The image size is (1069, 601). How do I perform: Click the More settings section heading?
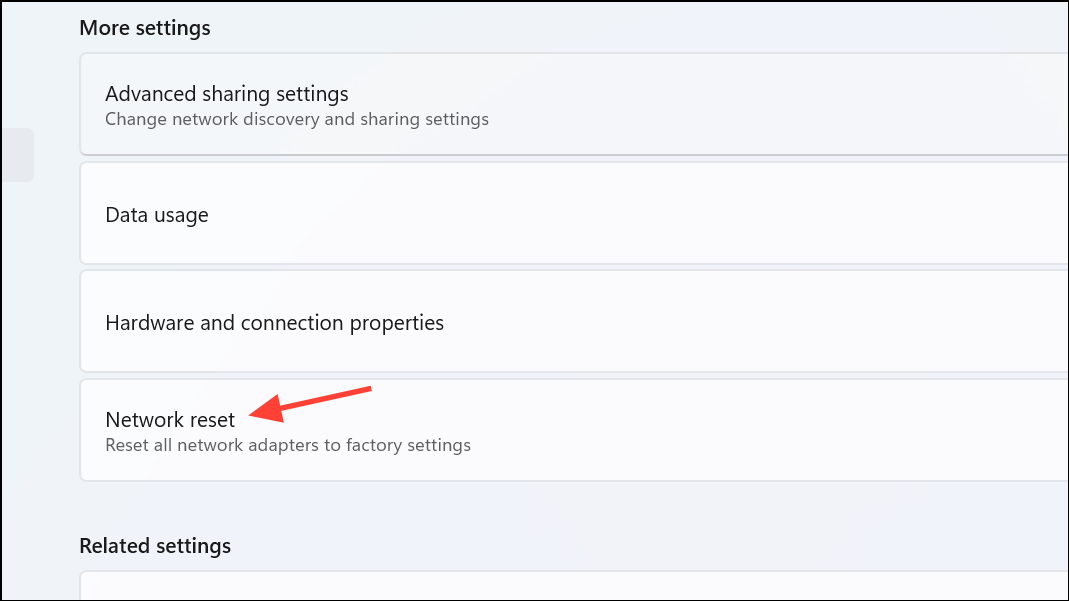click(145, 27)
